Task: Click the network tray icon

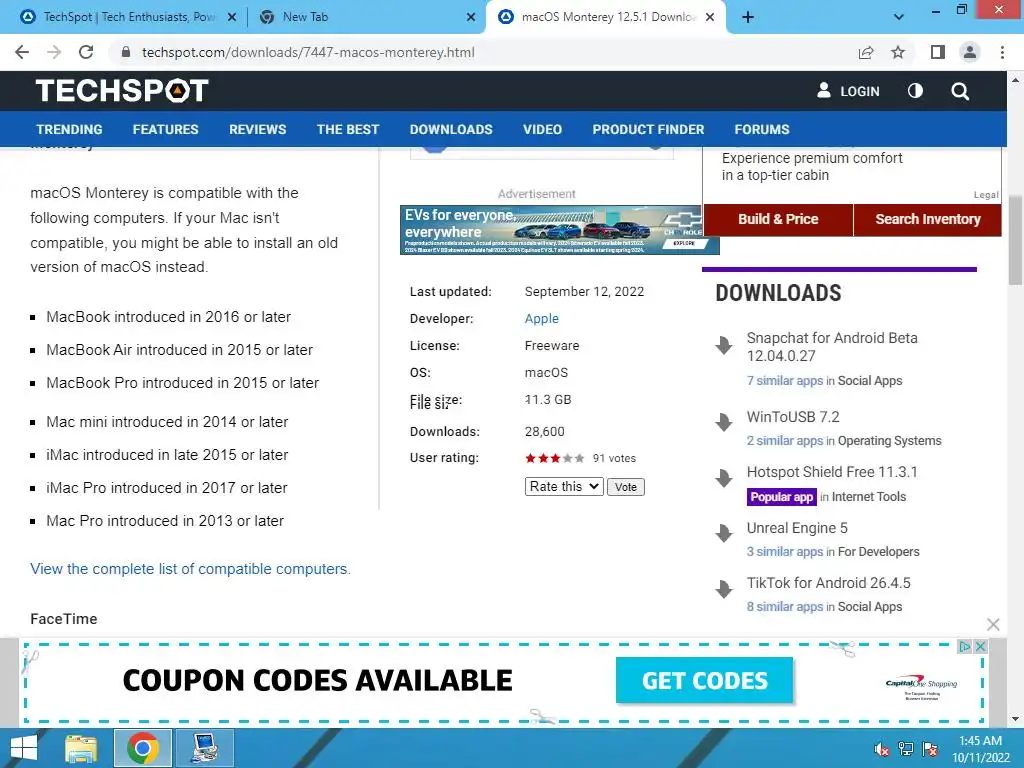Action: [906, 749]
